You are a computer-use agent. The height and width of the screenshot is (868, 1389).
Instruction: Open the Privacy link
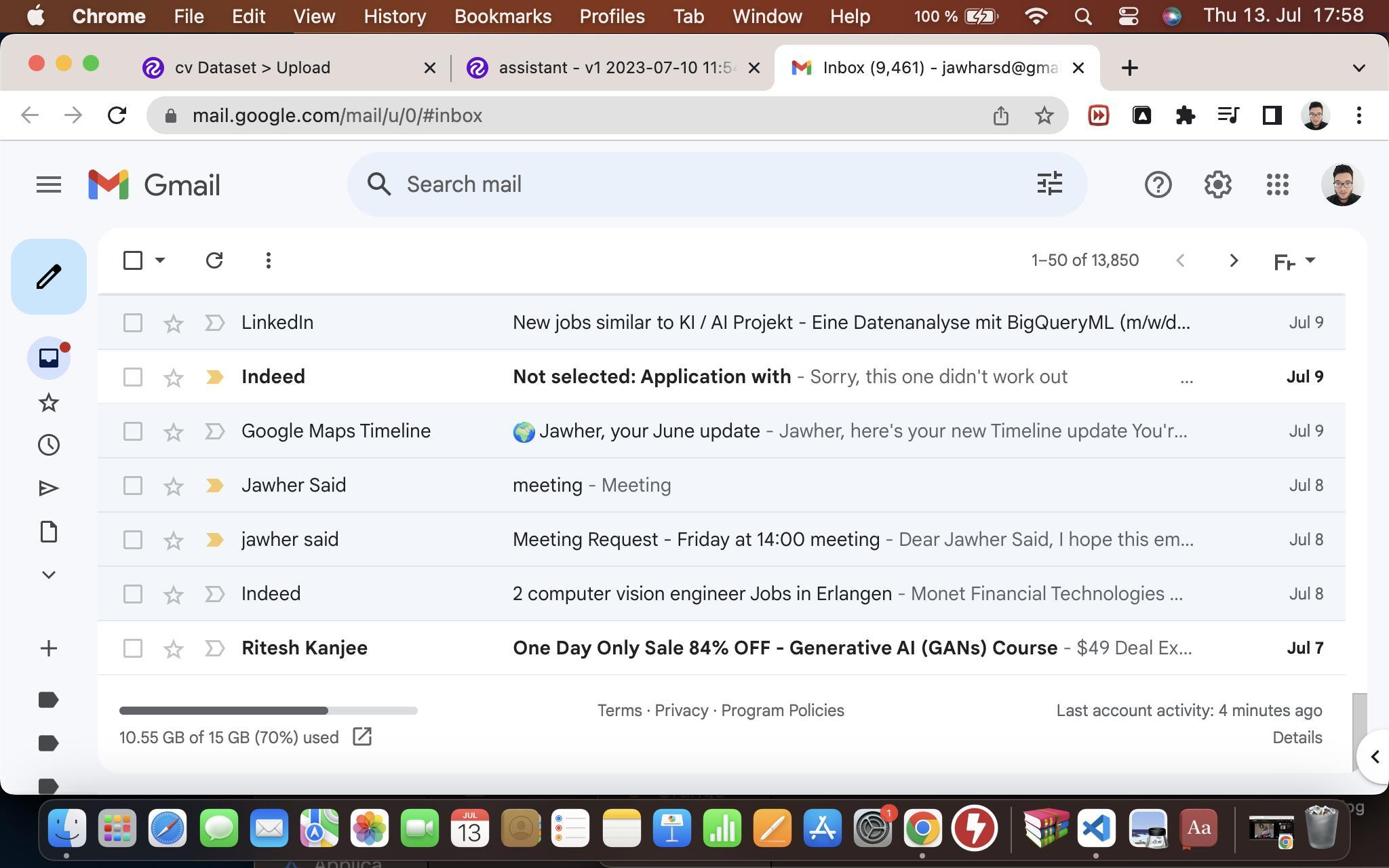[x=681, y=710]
